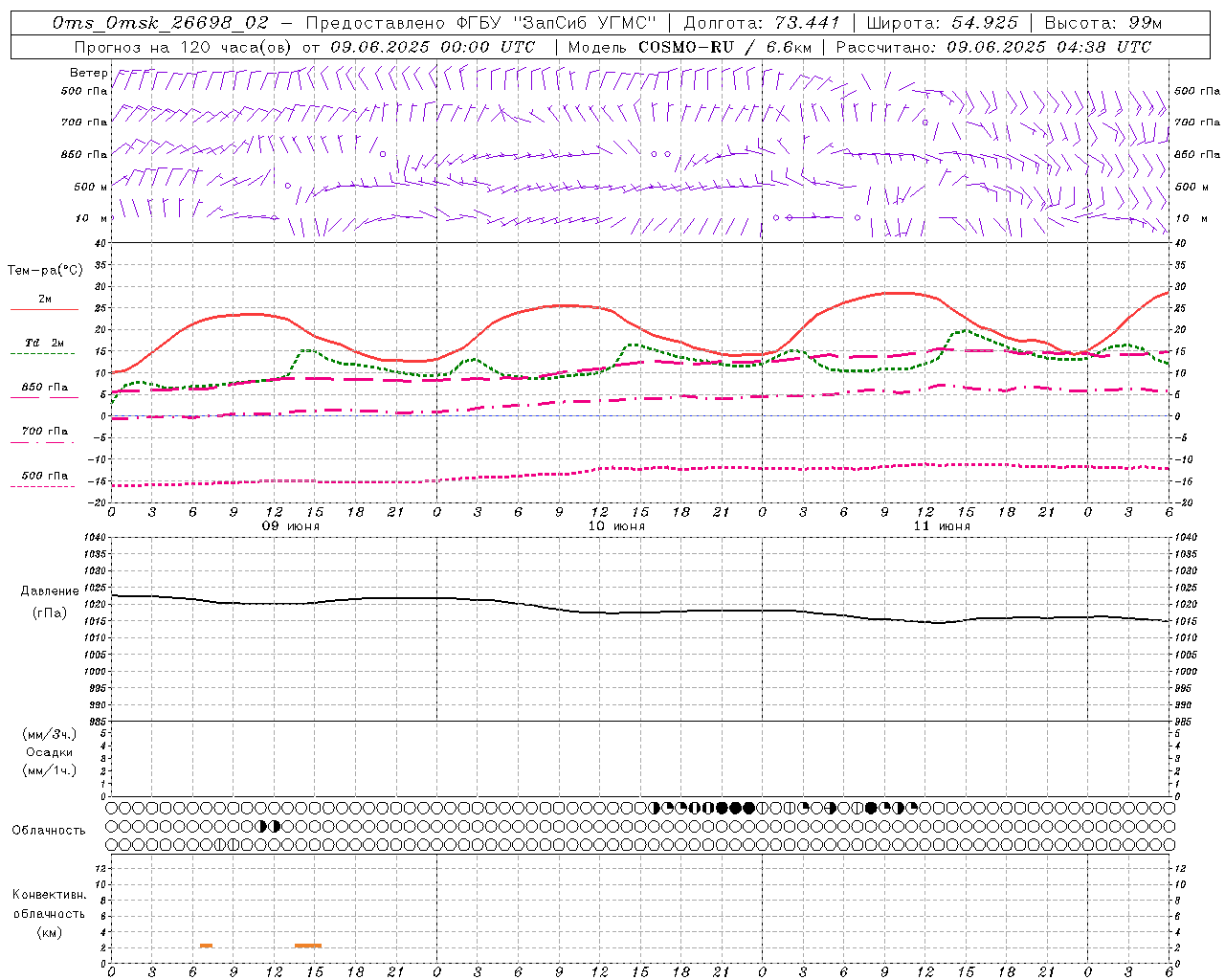This screenshot has width=1225, height=980.
Task: Click the Облачность panel label
Action: pyautogui.click(x=49, y=831)
